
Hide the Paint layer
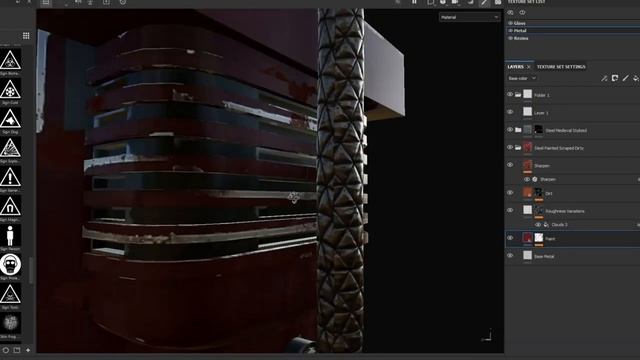(x=510, y=238)
